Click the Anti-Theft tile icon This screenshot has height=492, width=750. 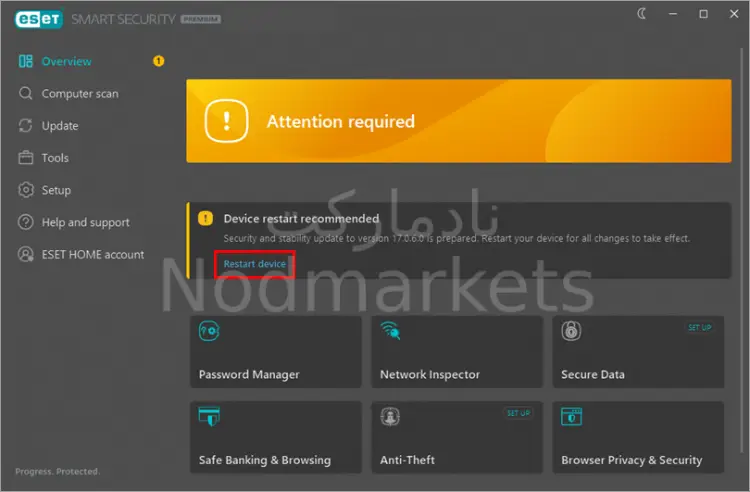(390, 416)
